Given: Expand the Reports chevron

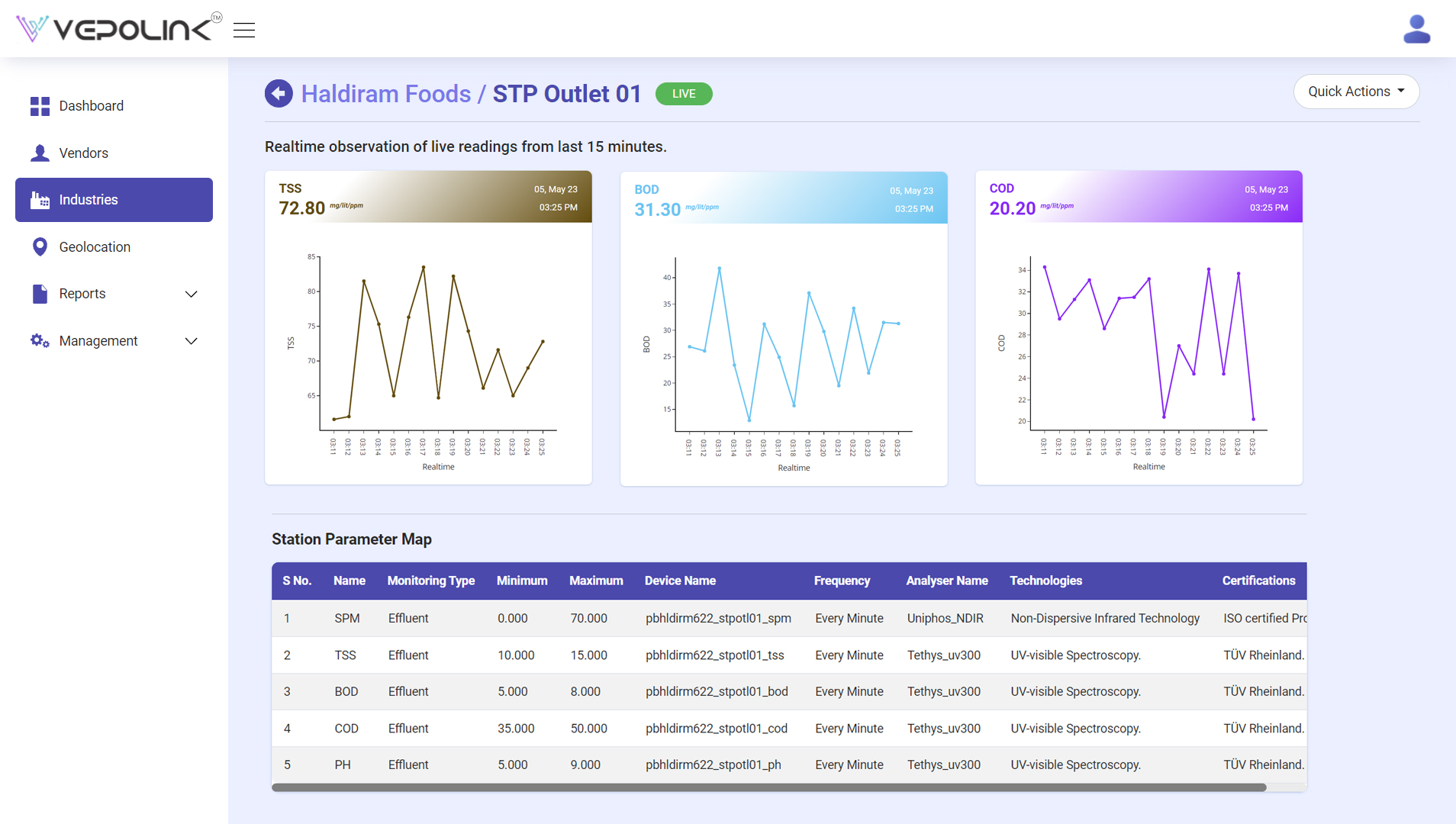Looking at the screenshot, I should click(192, 294).
